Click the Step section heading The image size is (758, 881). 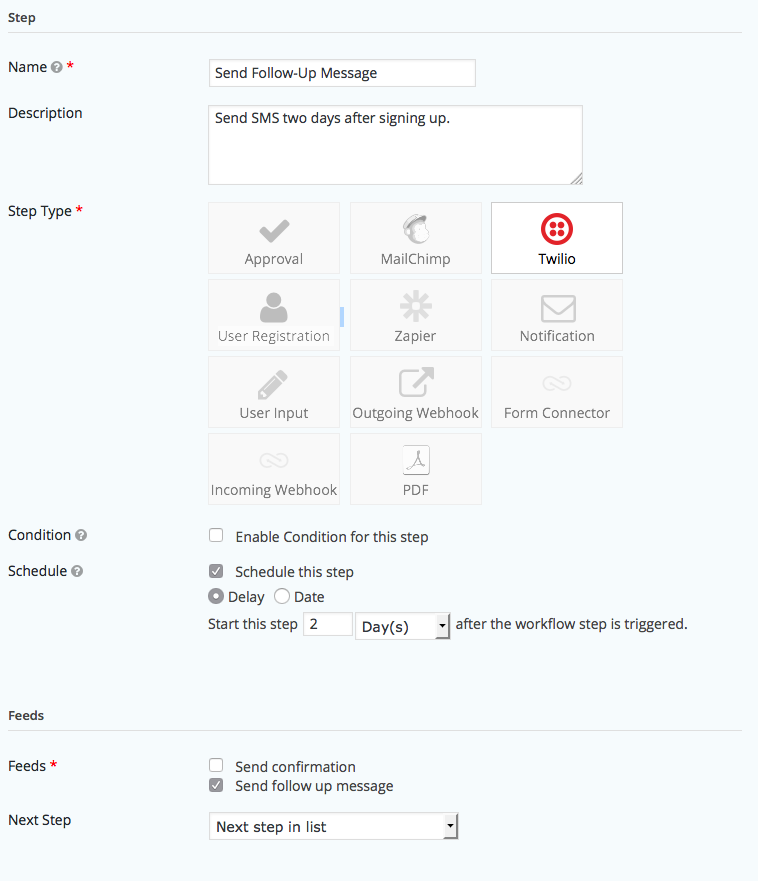pos(22,18)
